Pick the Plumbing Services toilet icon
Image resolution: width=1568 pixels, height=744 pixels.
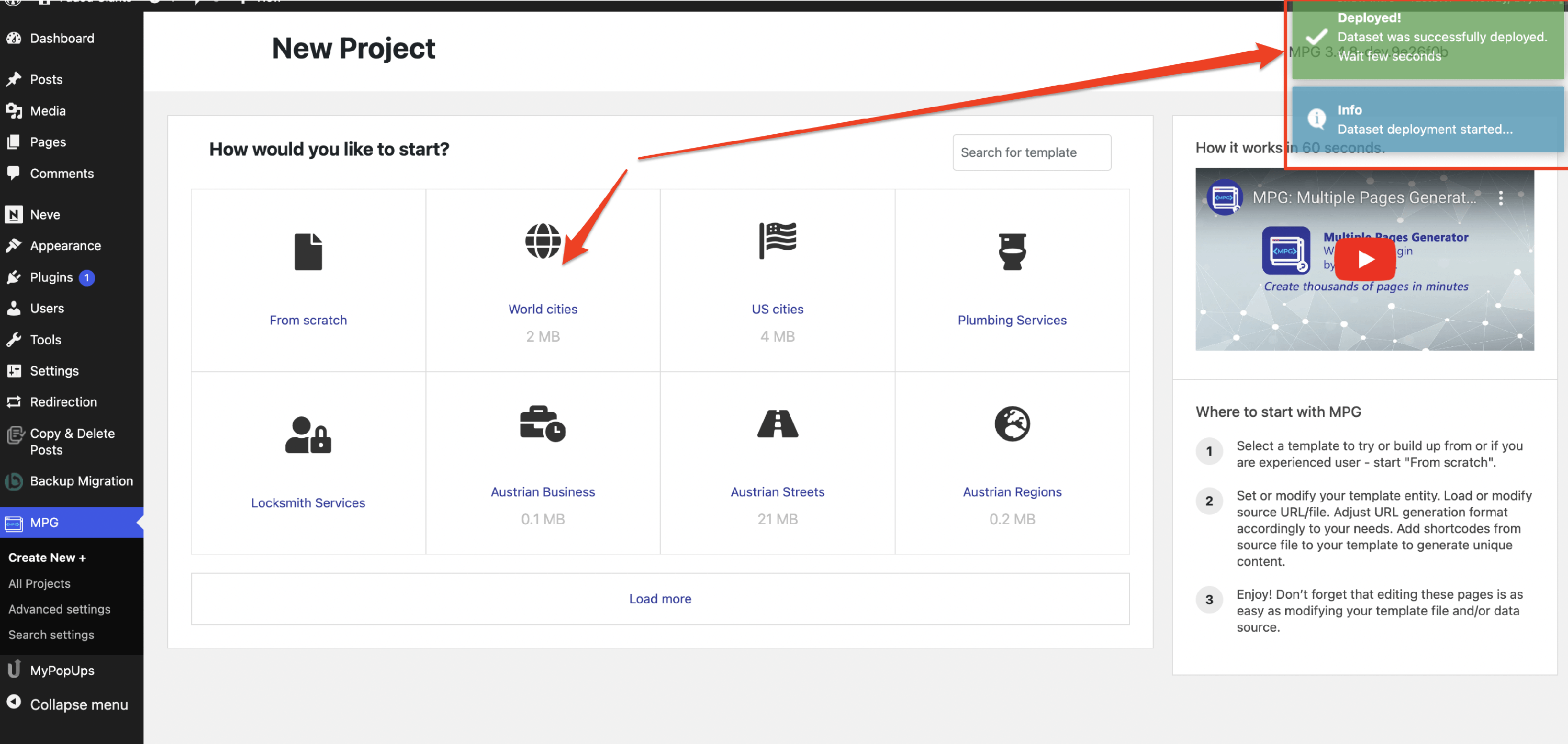click(x=1012, y=251)
